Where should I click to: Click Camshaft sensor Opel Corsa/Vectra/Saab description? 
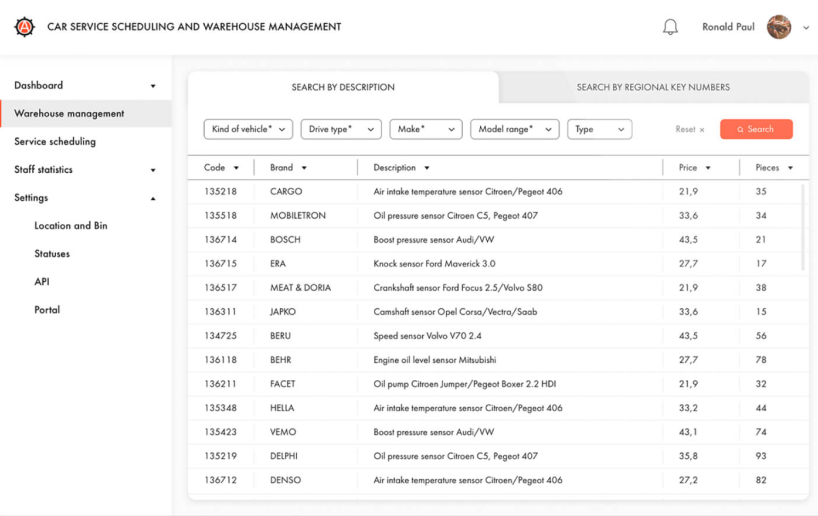coord(455,311)
